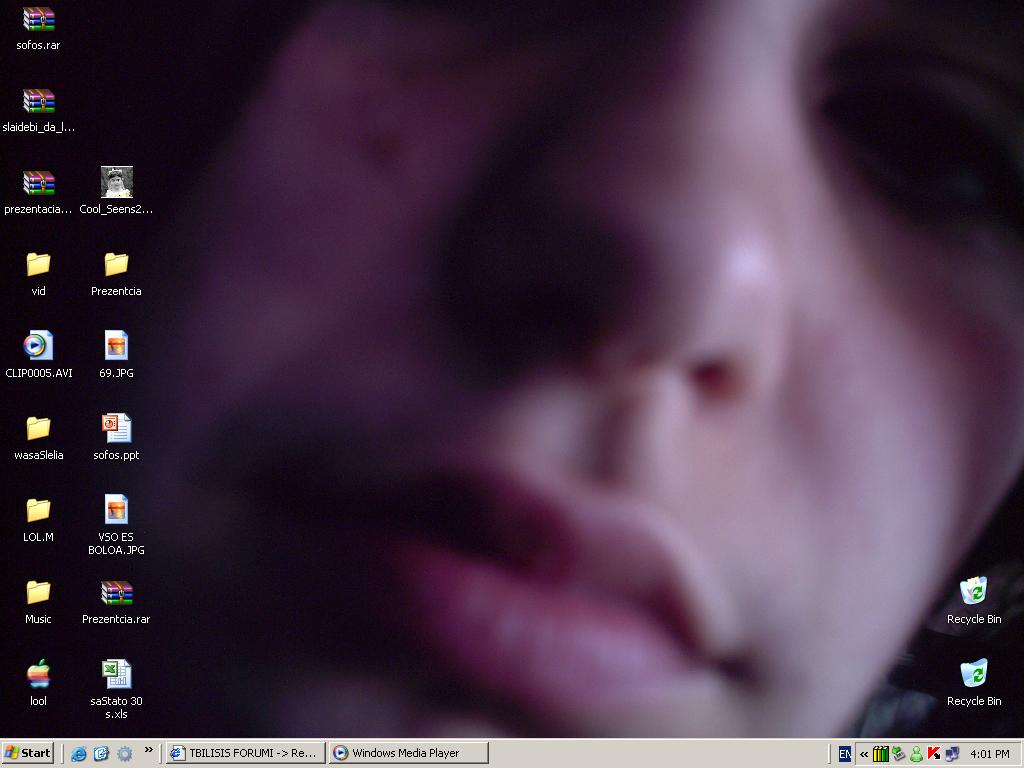Select the lool Apple logo icon

(x=39, y=674)
